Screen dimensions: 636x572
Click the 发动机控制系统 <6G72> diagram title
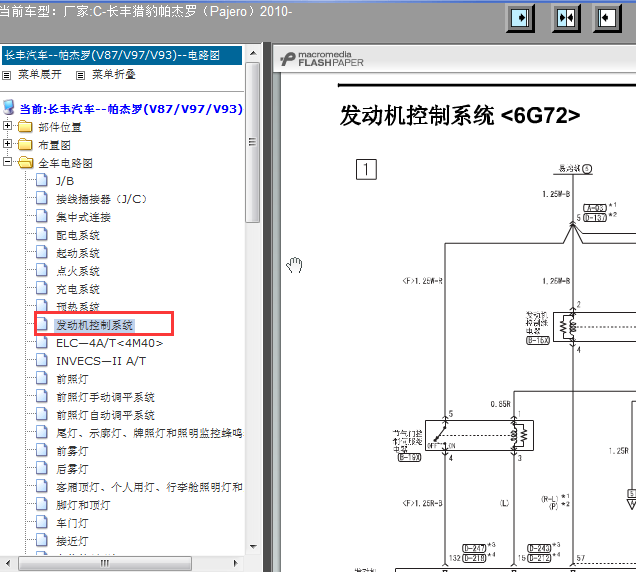(x=460, y=116)
